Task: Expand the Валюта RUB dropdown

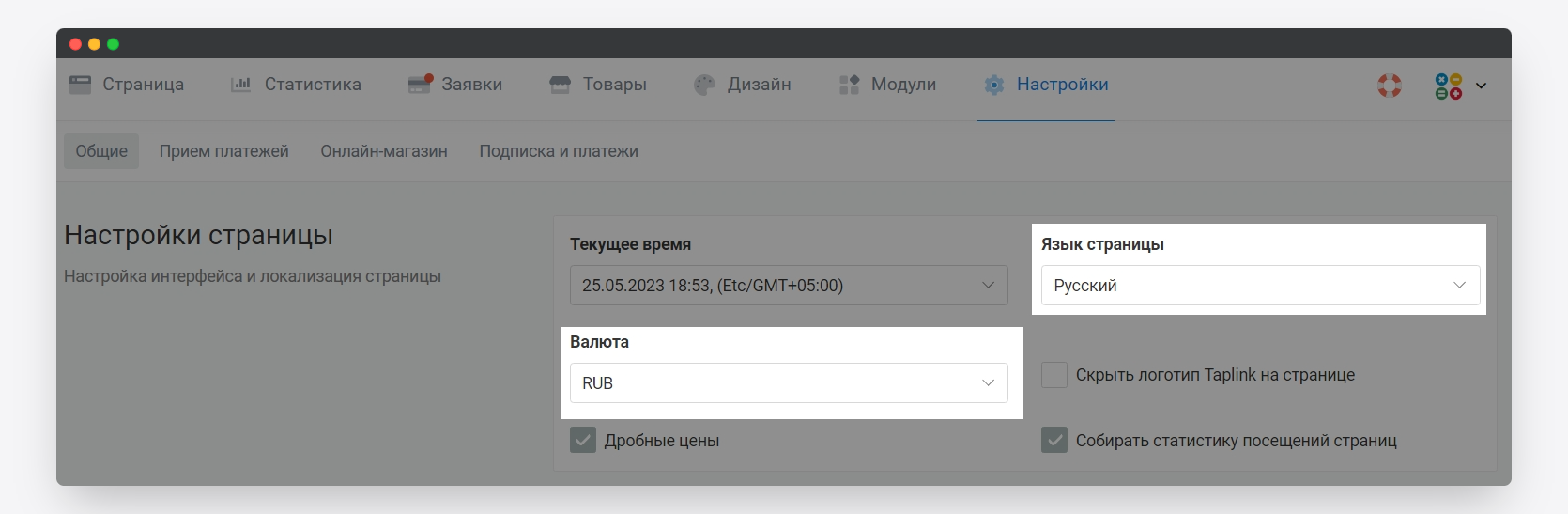Action: (789, 382)
